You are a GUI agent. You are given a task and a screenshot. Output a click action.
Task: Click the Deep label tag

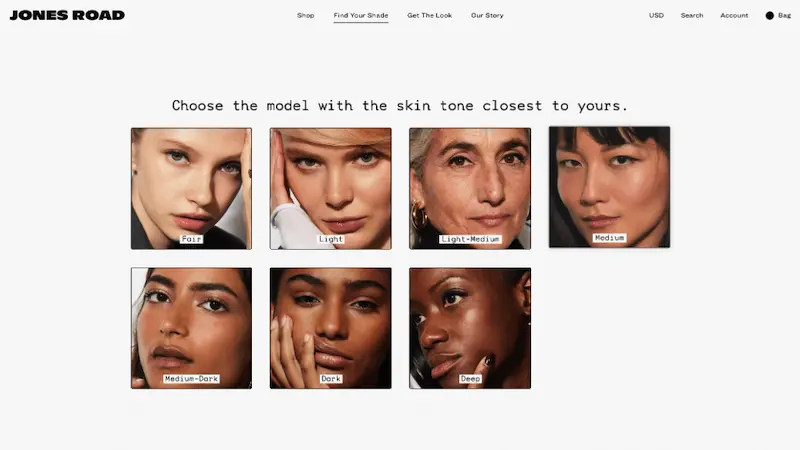pyautogui.click(x=470, y=379)
